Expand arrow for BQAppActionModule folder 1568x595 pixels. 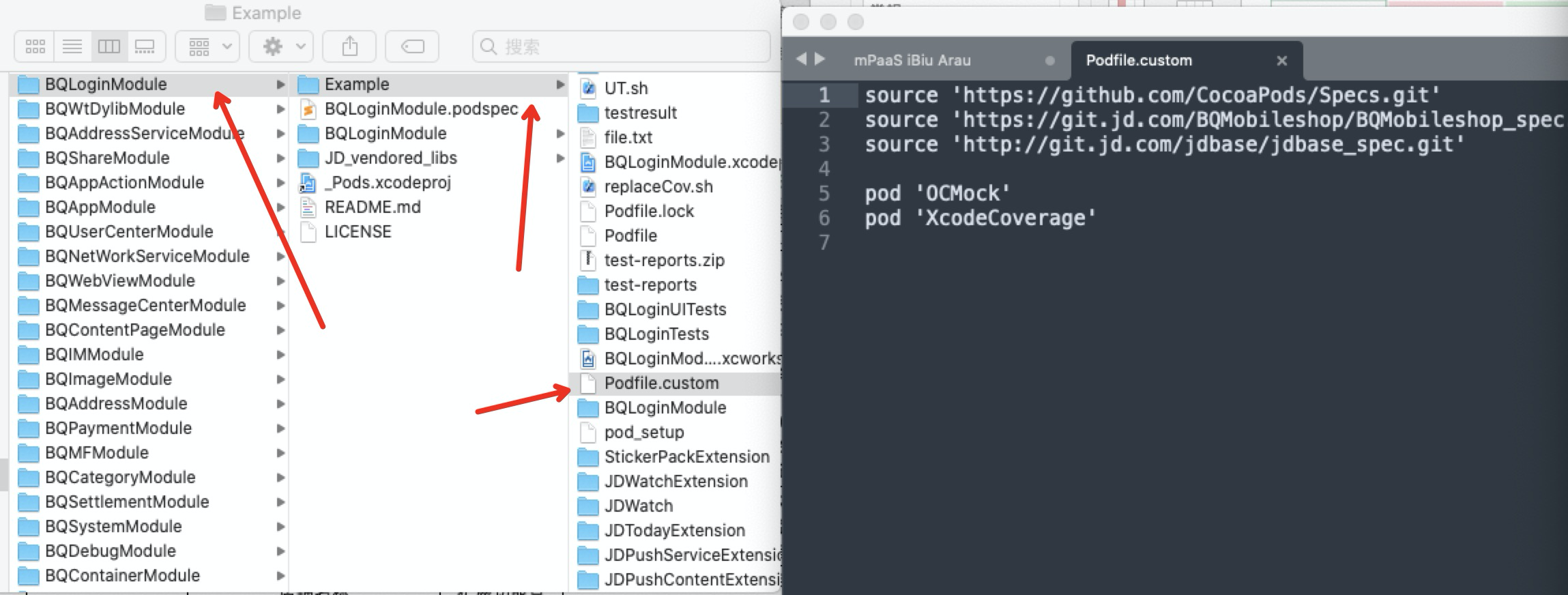click(280, 183)
